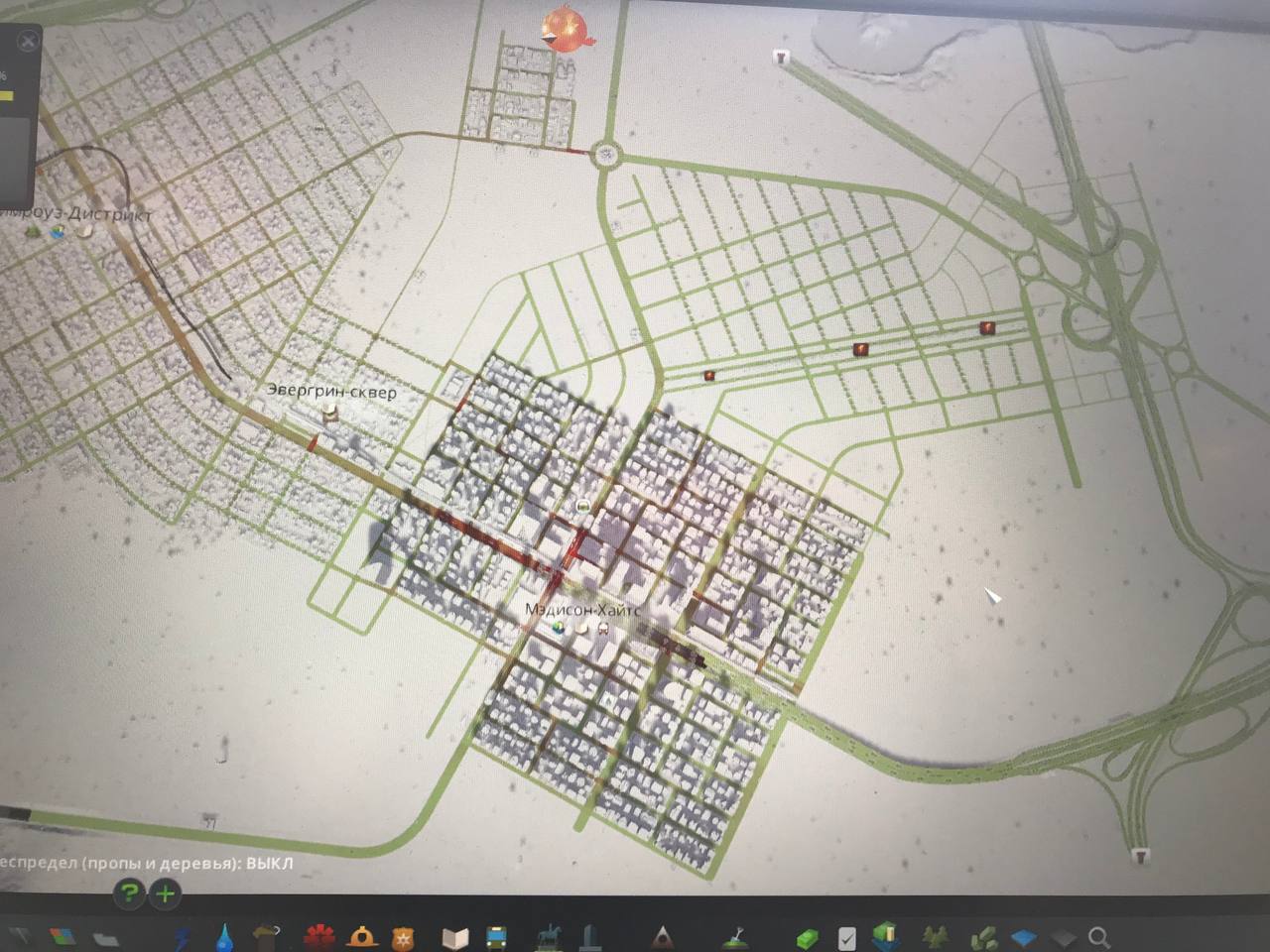
Task: Open the Water and Sewage drop menu
Action: (x=224, y=937)
